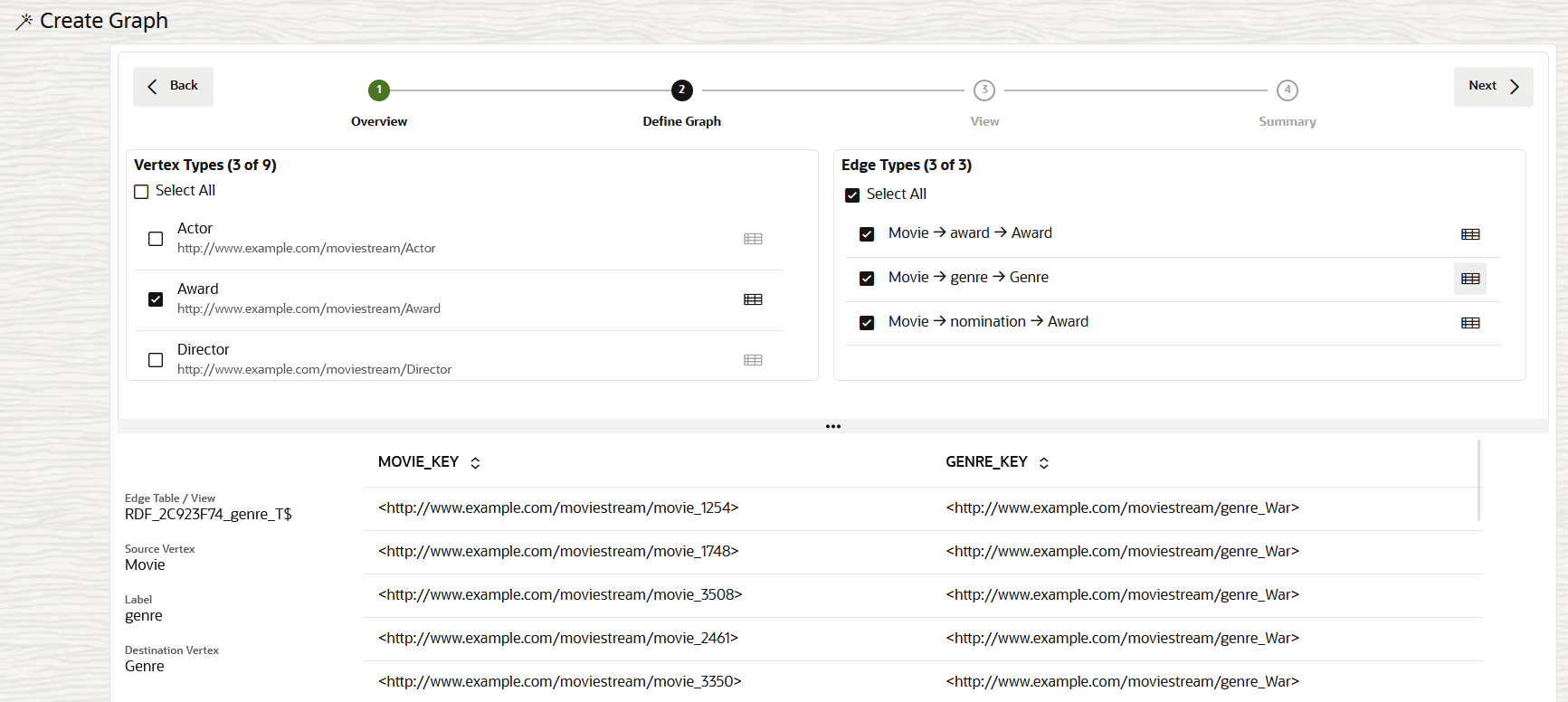Click the Director URL text
Viewport: 1568px width, 702px height.
314,370
